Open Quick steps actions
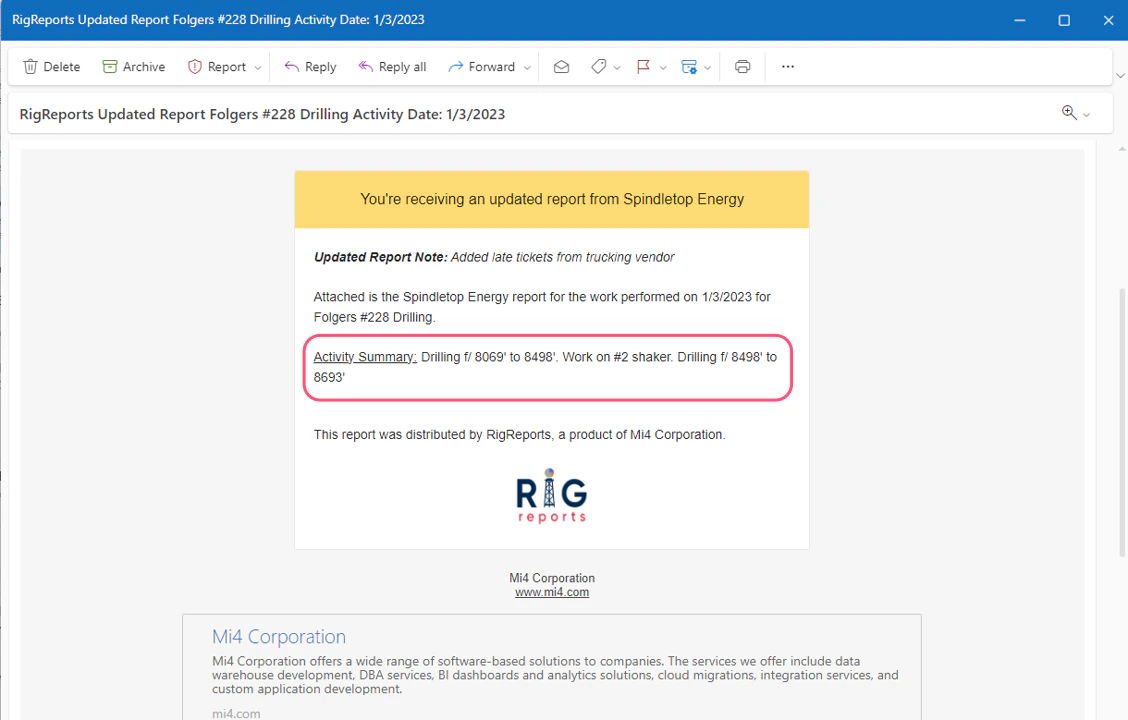Image resolution: width=1128 pixels, height=720 pixels. [690, 66]
